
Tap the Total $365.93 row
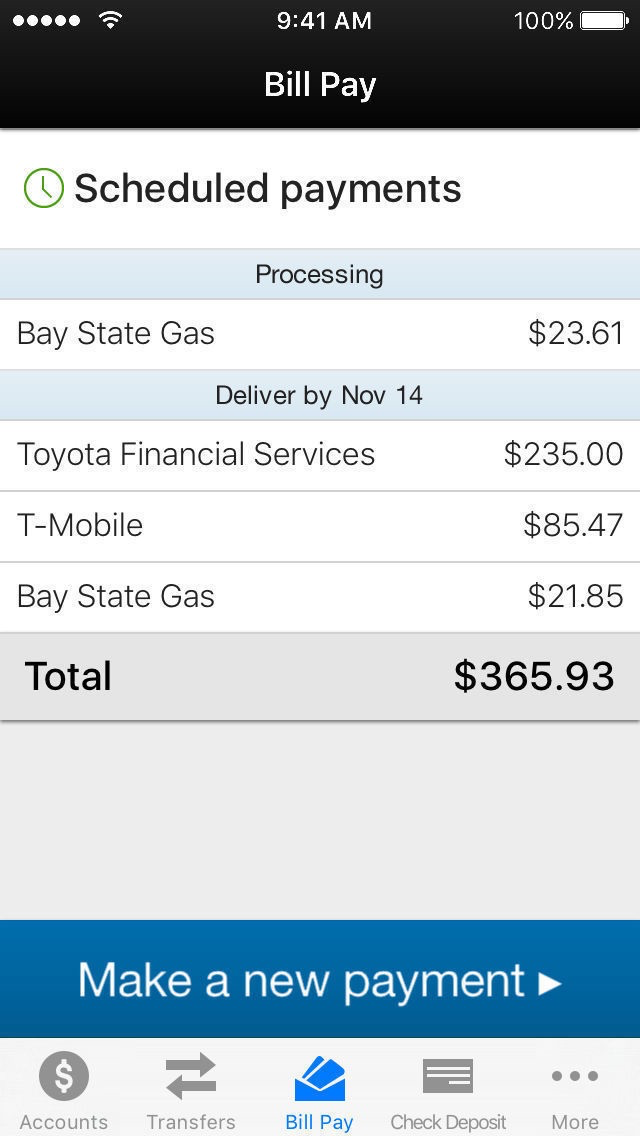click(320, 676)
